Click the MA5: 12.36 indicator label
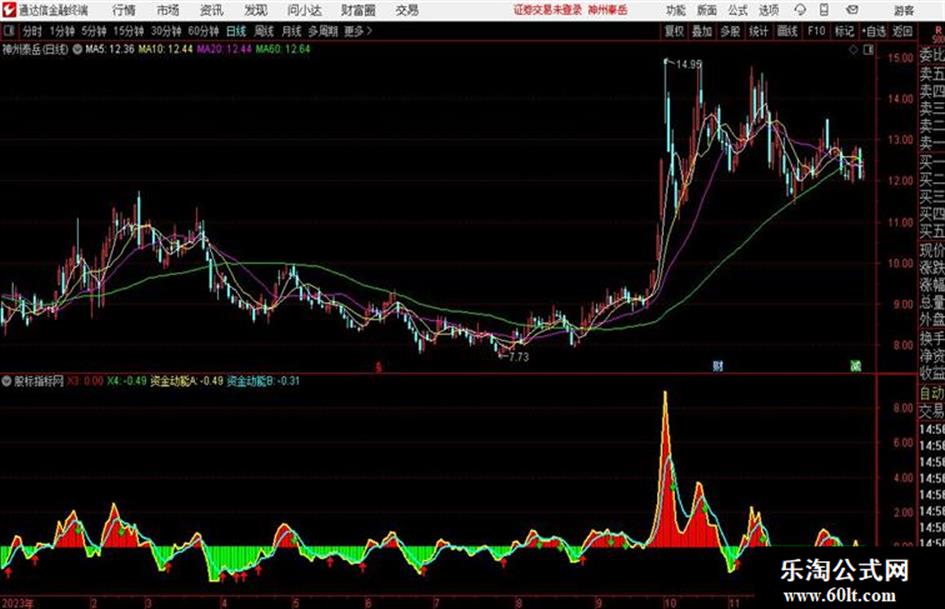945x609 pixels. [x=110, y=49]
